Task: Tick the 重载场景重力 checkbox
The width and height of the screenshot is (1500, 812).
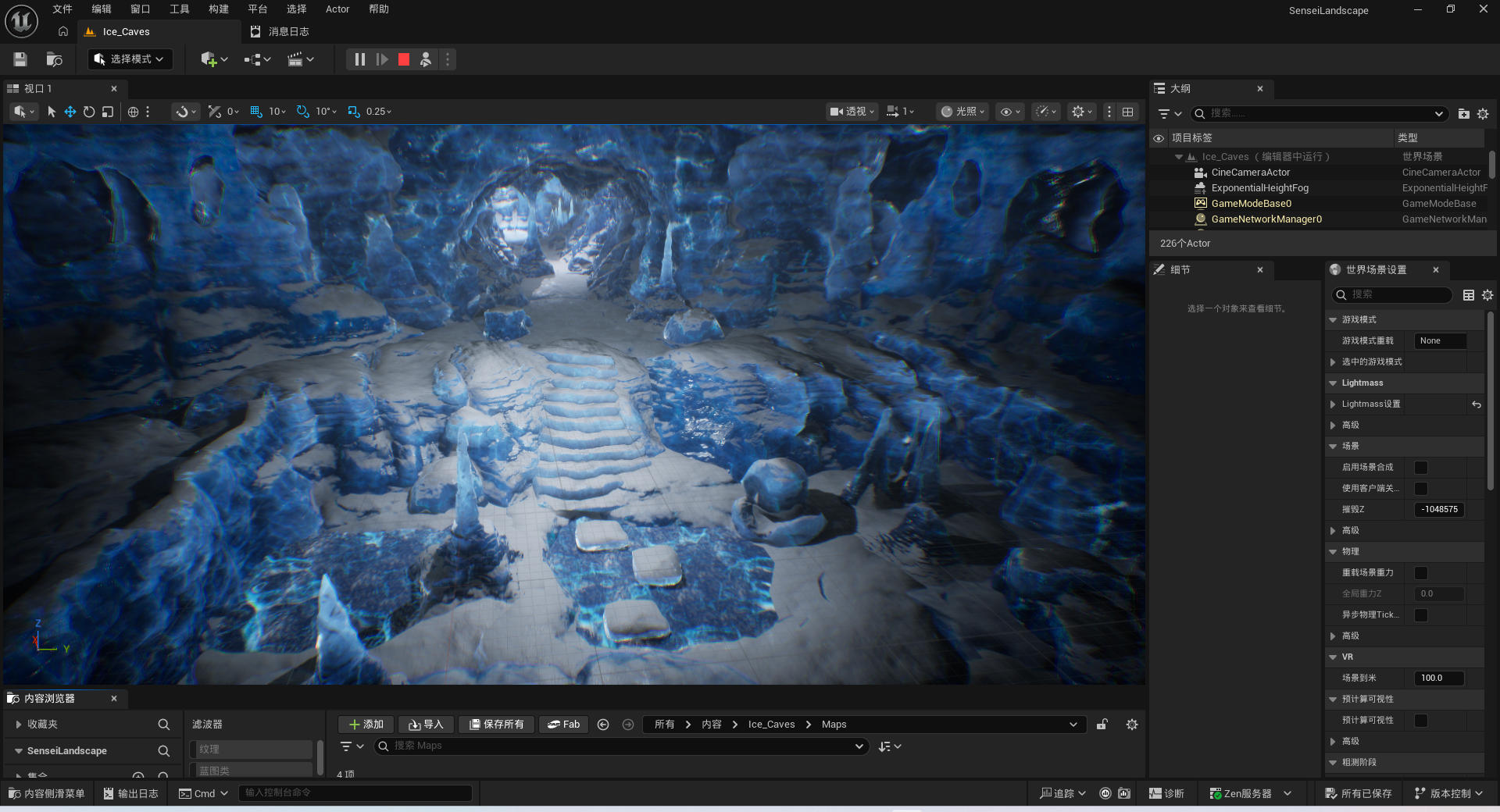Action: 1421,573
